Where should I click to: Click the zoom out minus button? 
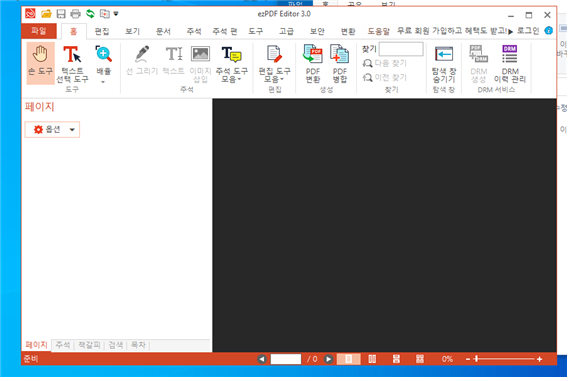[x=468, y=359]
